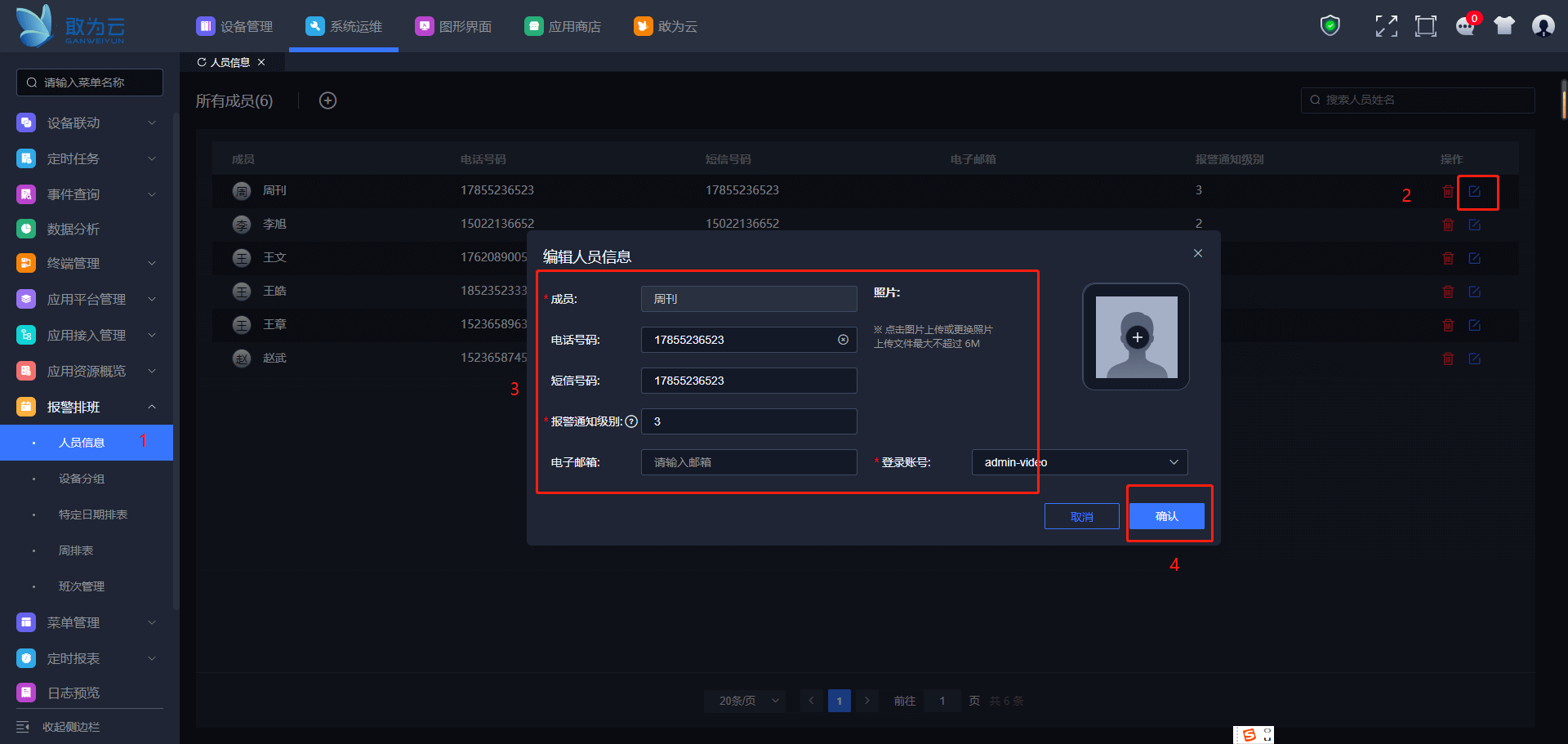
Task: Open the user avatar profile menu
Action: (1543, 26)
